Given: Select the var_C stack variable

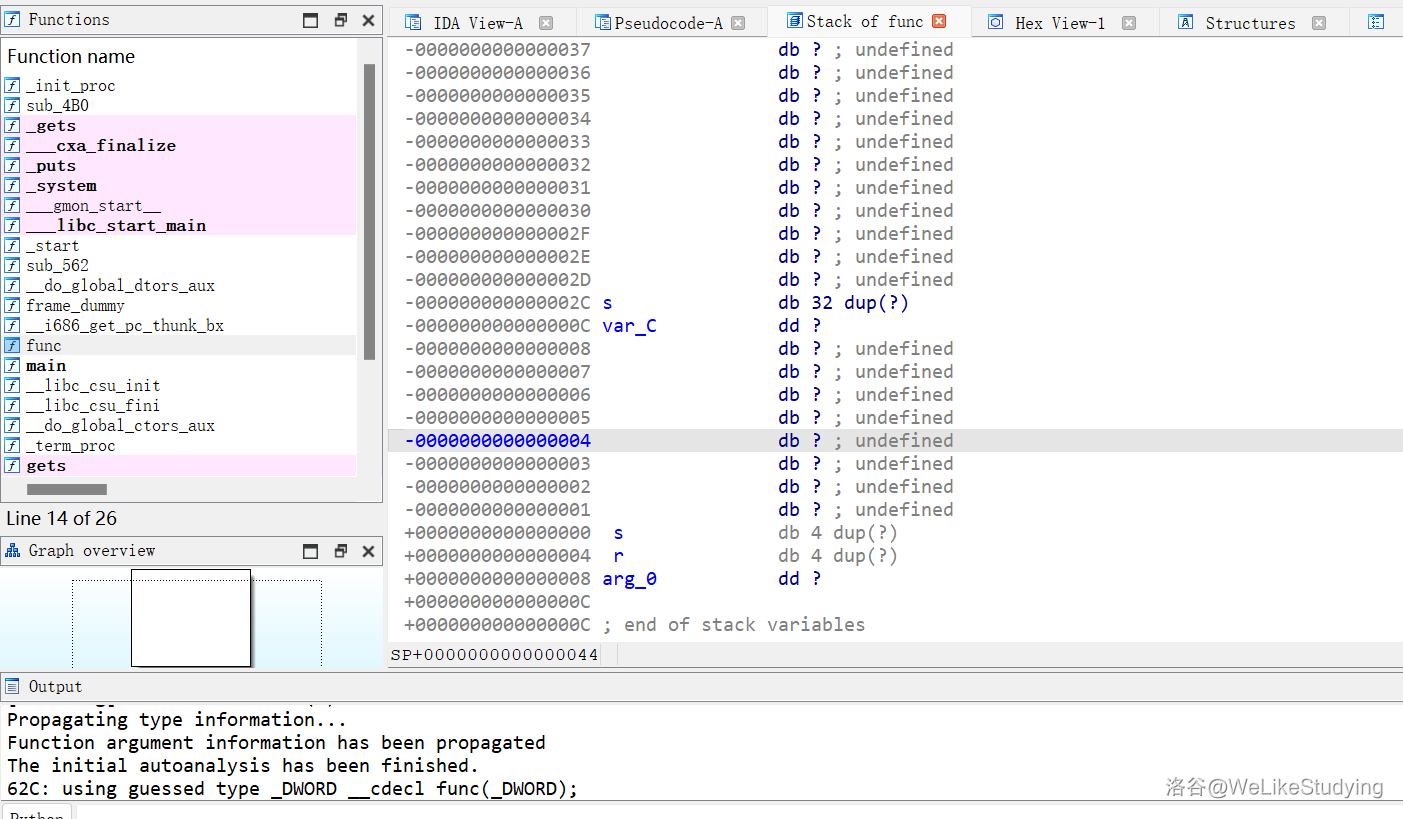Looking at the screenshot, I should (x=629, y=326).
